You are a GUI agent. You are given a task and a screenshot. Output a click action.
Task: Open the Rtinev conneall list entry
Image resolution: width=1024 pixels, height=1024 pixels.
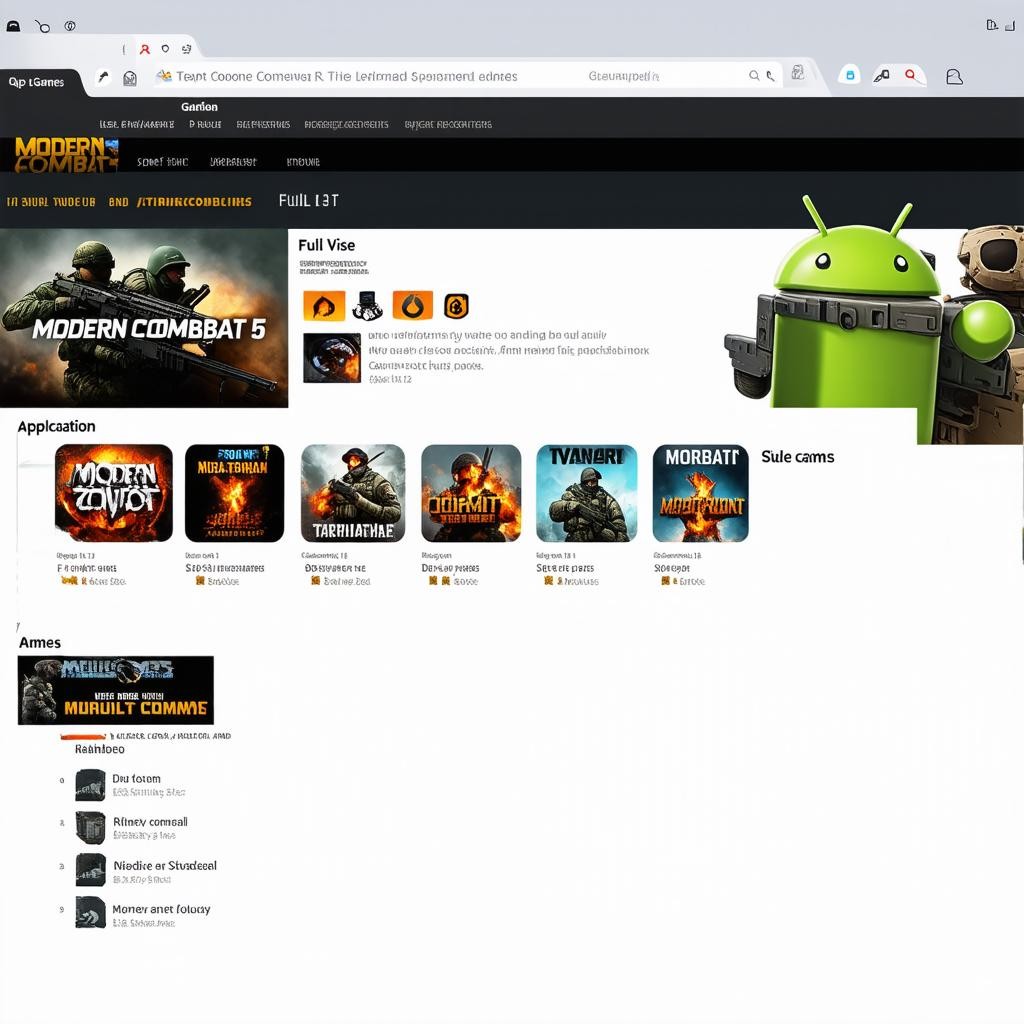(150, 822)
